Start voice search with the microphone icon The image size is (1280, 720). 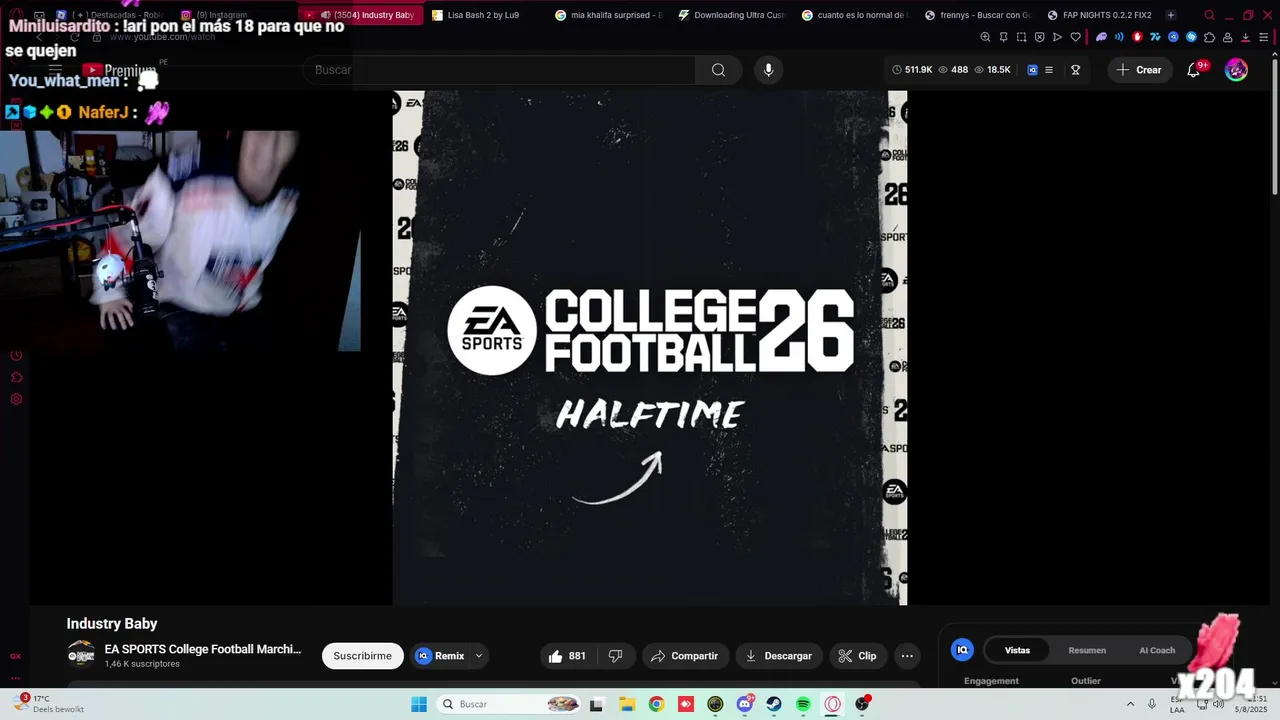tap(768, 70)
